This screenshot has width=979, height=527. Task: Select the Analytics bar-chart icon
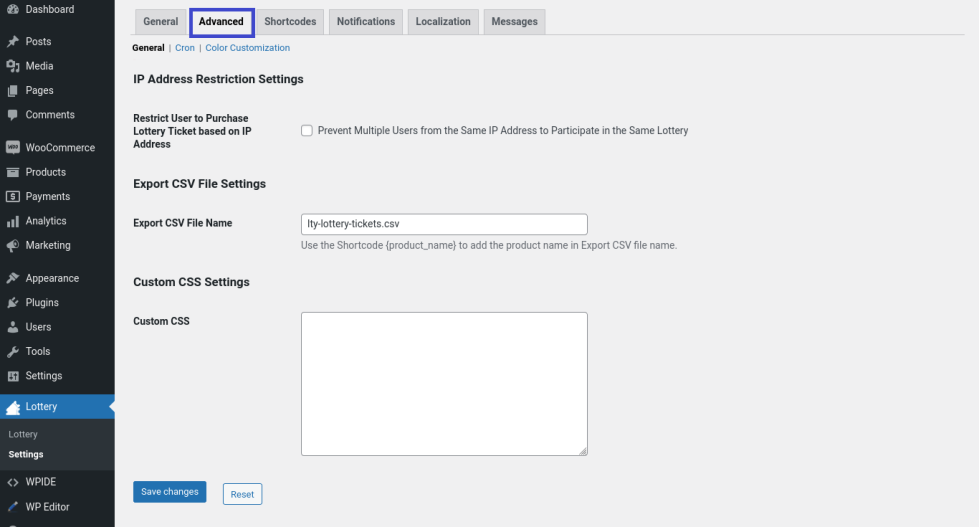pyautogui.click(x=13, y=221)
